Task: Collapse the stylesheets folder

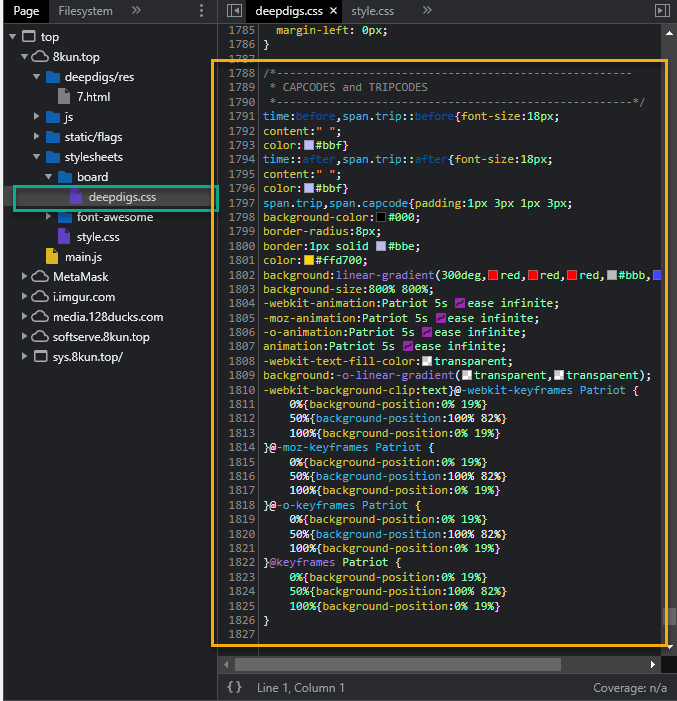Action: pyautogui.click(x=37, y=156)
